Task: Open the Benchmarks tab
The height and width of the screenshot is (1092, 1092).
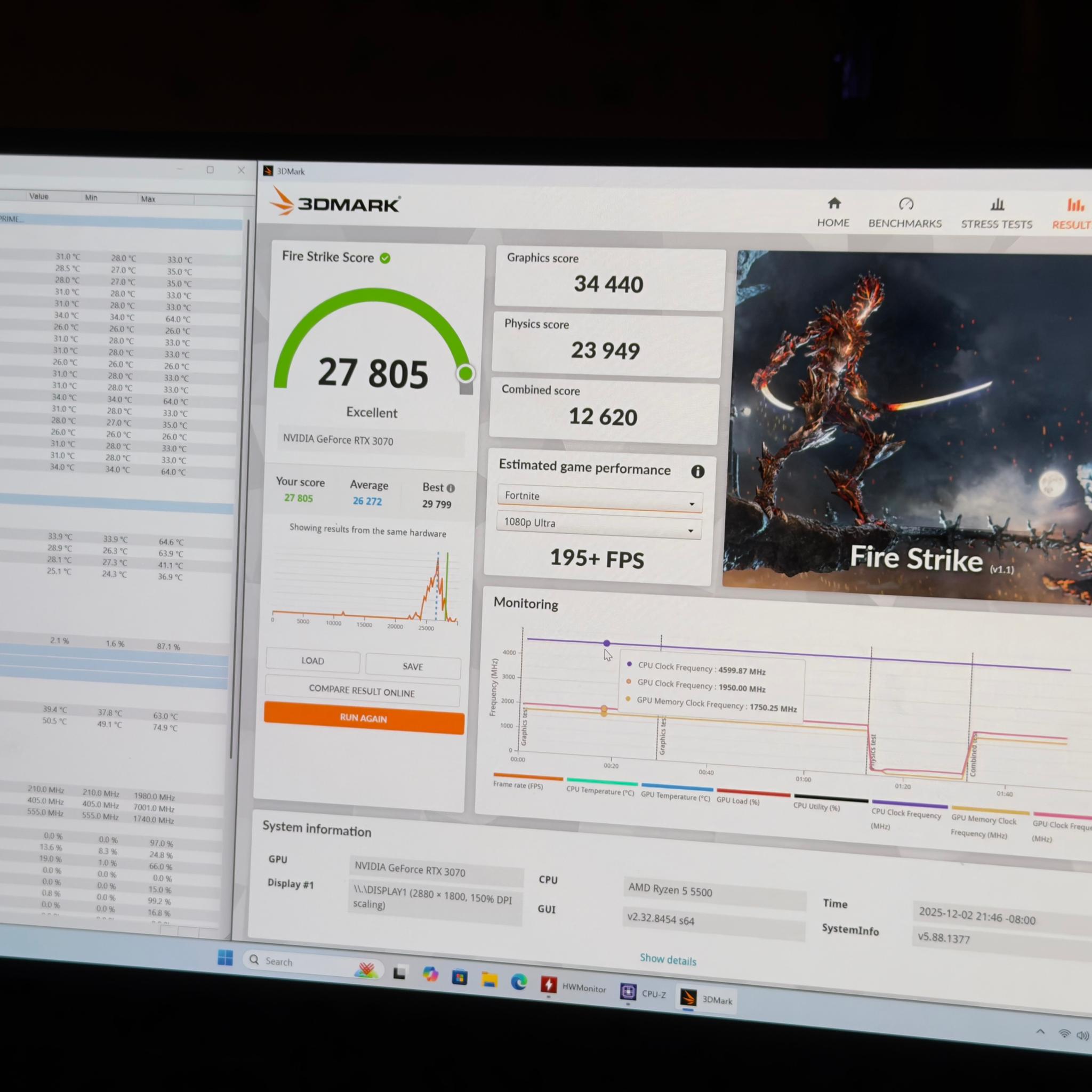Action: tap(905, 213)
